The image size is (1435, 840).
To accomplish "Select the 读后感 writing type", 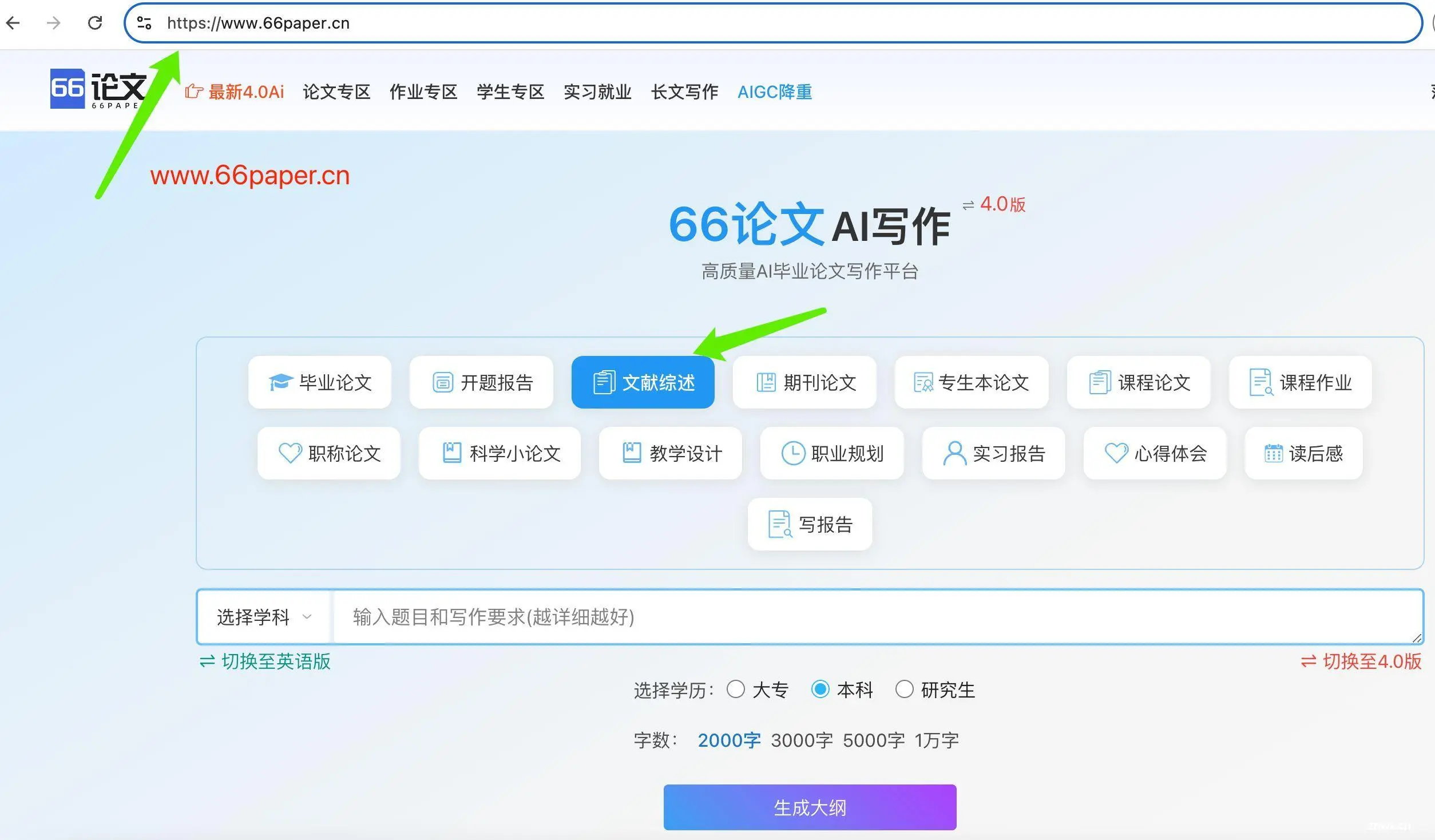I will [1304, 453].
